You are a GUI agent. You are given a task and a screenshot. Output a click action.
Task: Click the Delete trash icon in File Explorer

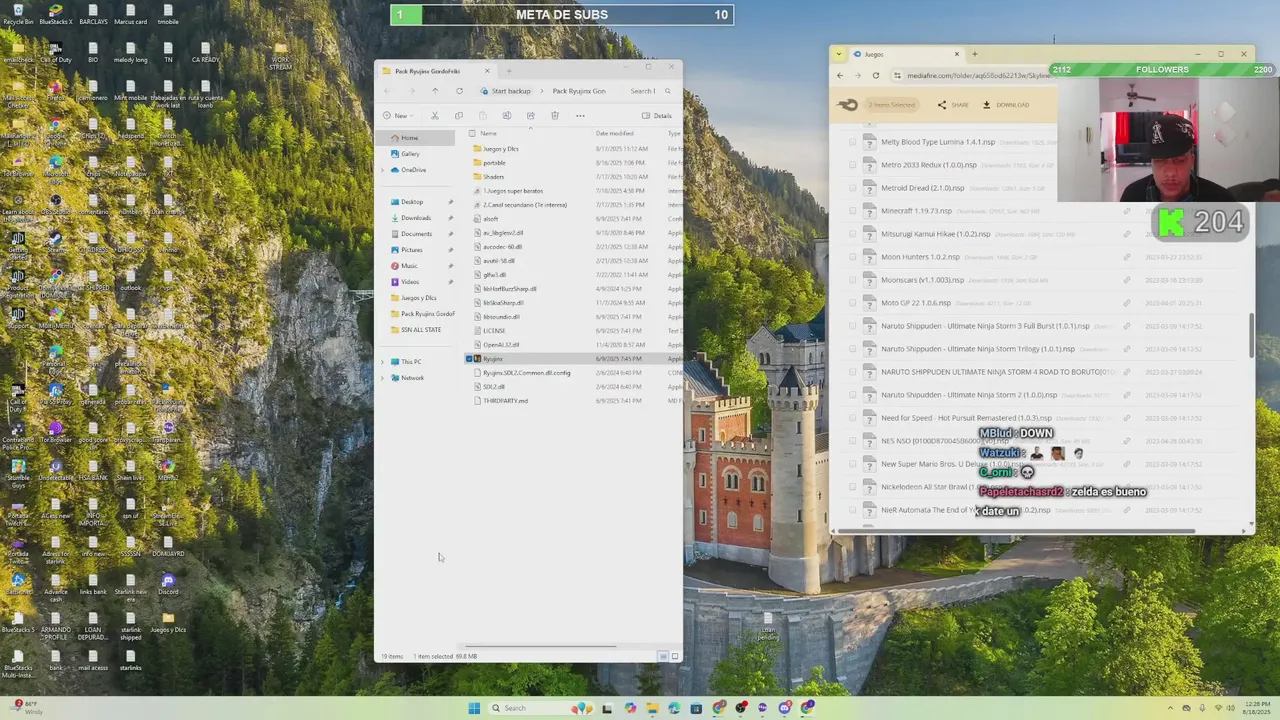coord(555,115)
